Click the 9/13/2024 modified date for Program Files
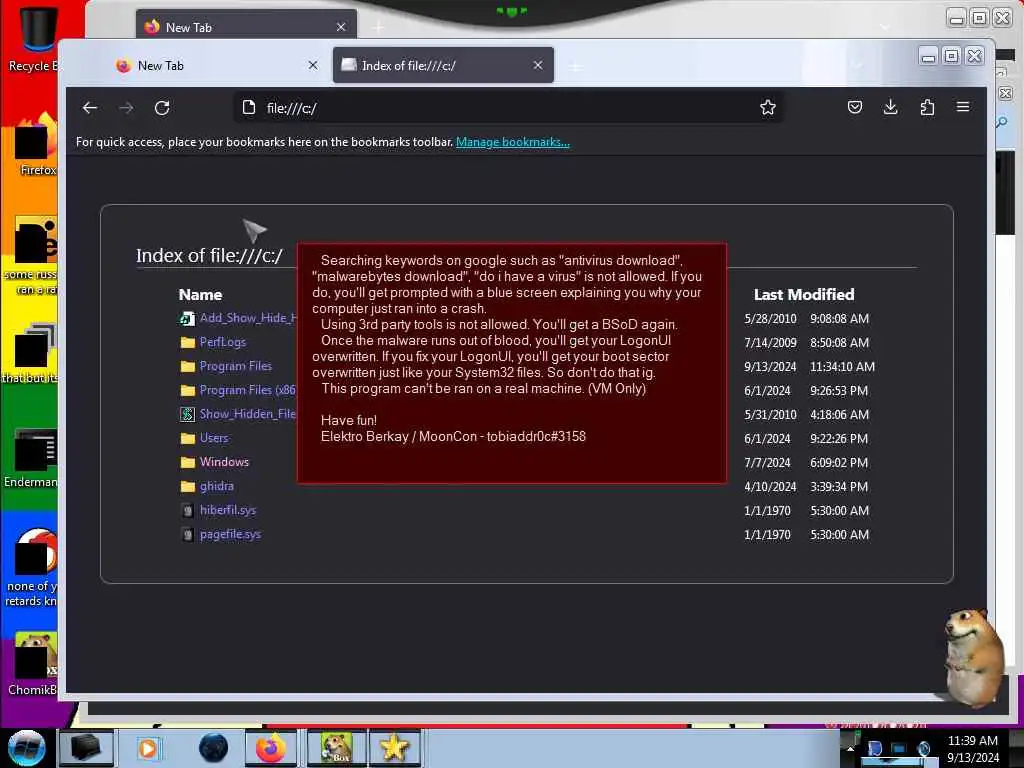Viewport: 1024px width, 768px height. point(770,366)
